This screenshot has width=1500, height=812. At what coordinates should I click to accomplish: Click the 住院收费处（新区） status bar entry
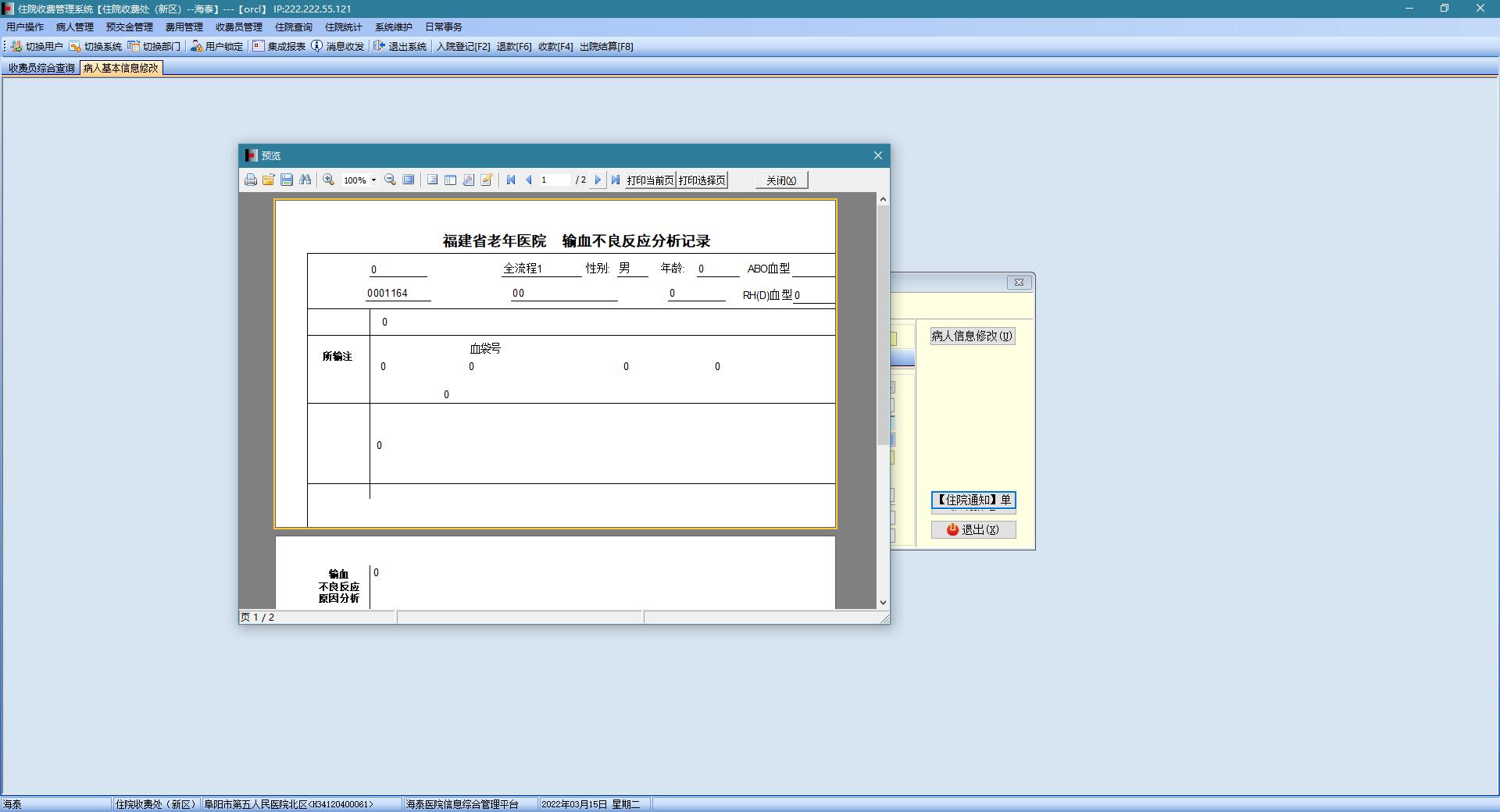[156, 804]
